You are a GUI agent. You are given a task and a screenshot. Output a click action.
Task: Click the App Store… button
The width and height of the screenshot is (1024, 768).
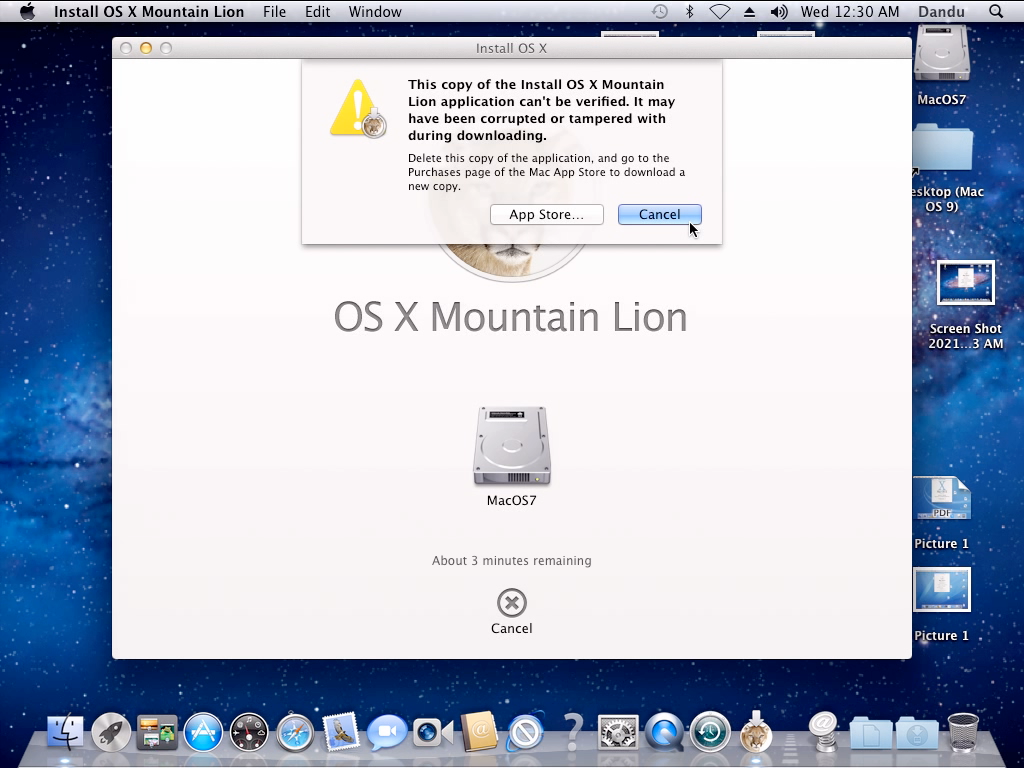pos(547,215)
